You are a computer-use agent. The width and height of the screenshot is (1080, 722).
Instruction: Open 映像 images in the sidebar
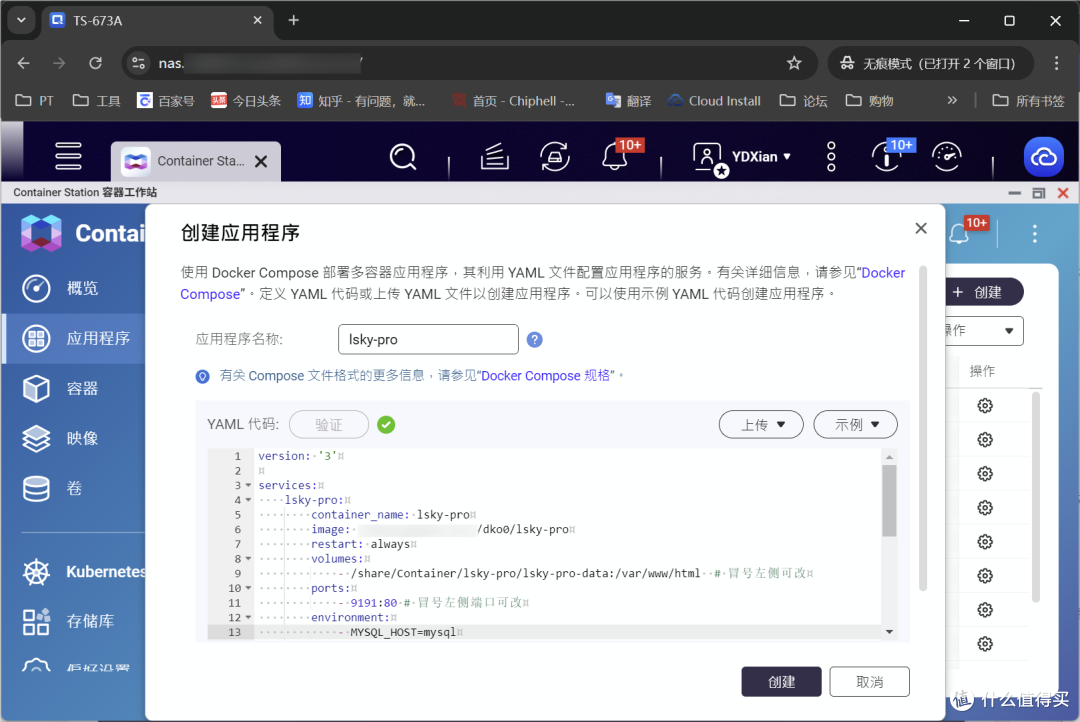74,438
